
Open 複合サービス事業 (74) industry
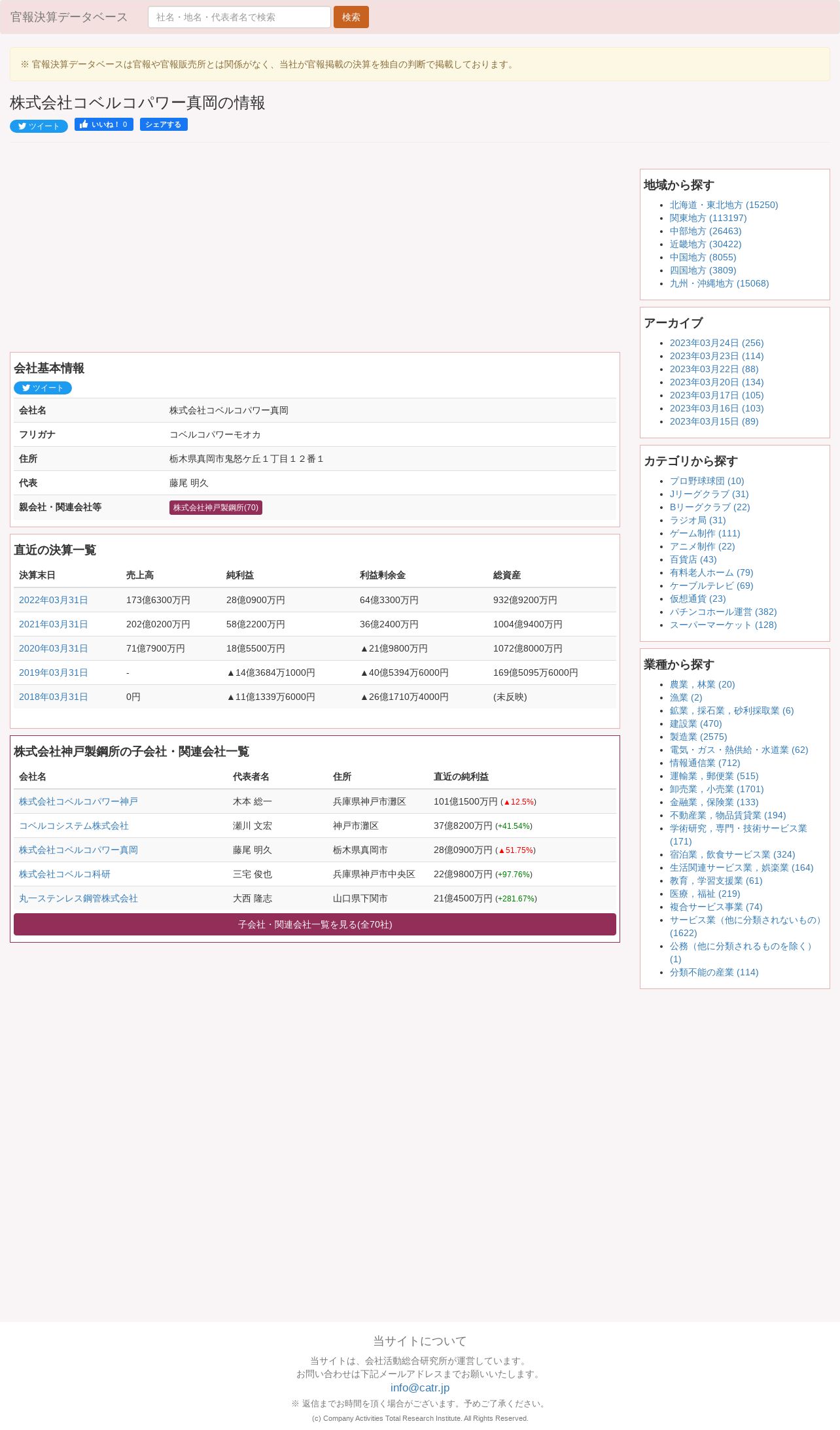[x=716, y=907]
